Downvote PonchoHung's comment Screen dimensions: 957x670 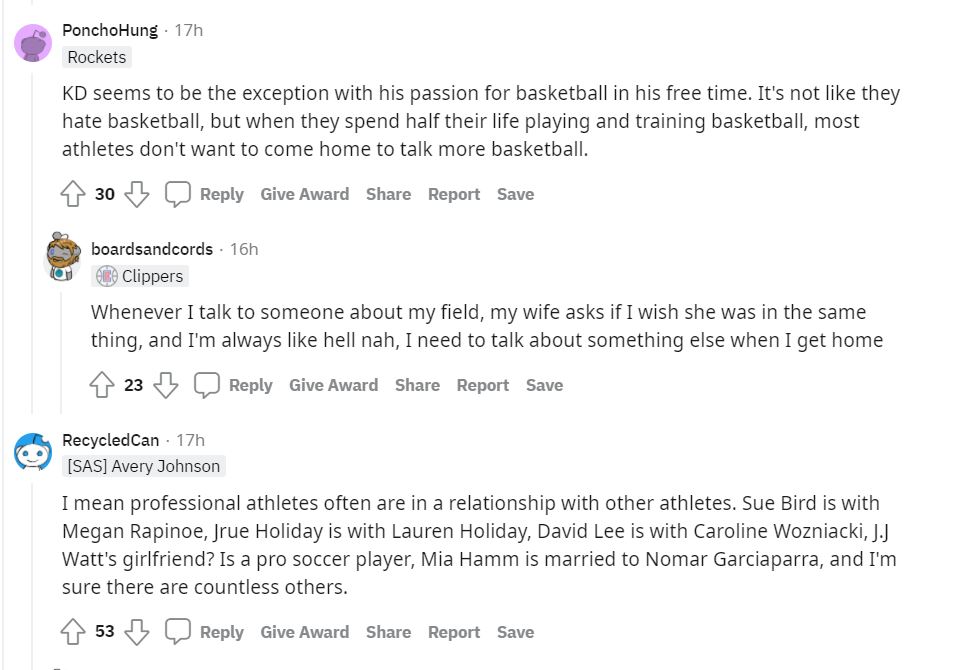137,194
